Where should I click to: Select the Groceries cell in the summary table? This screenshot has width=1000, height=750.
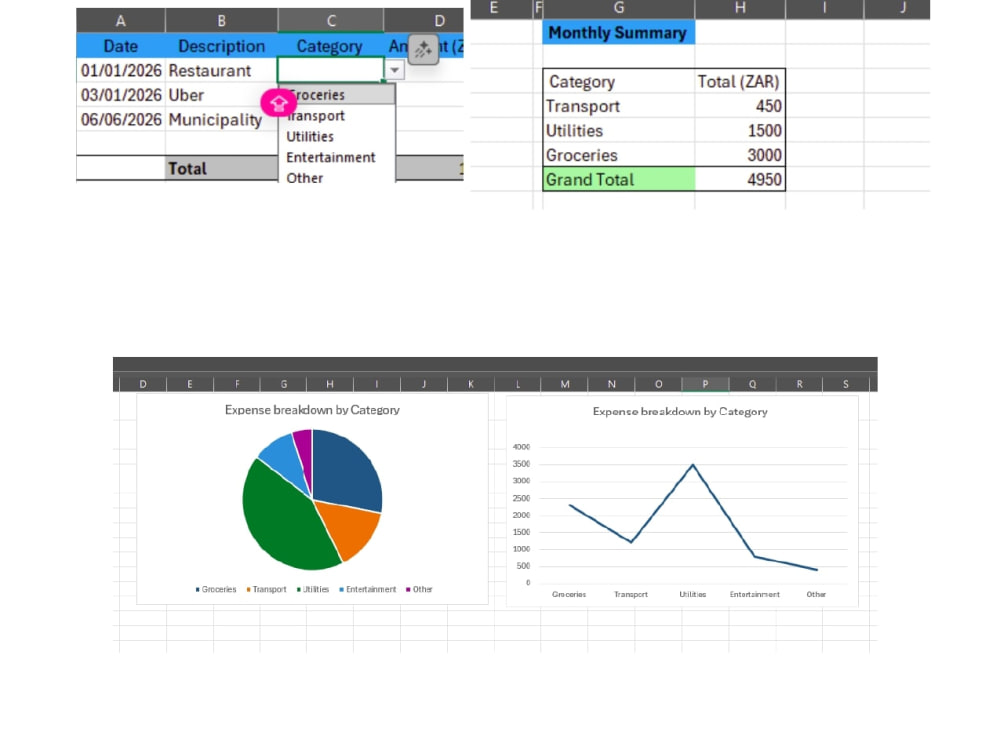coord(619,155)
